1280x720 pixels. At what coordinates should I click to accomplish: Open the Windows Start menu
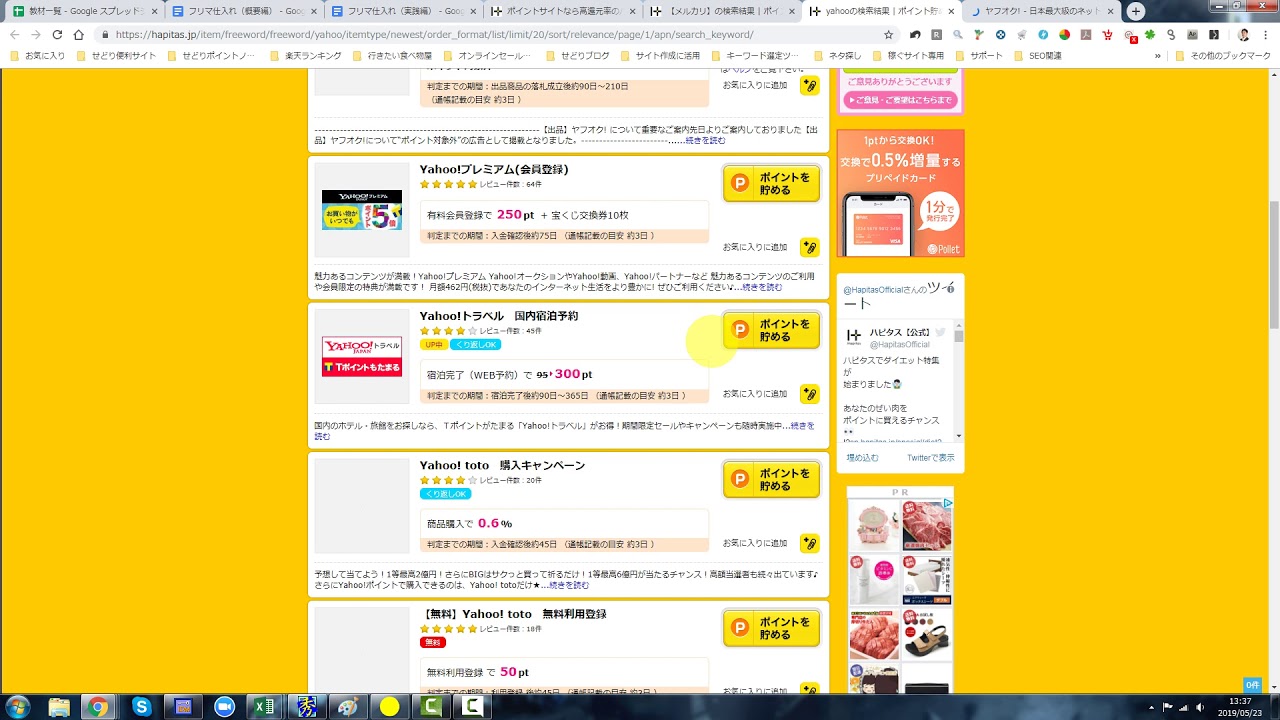click(x=17, y=707)
